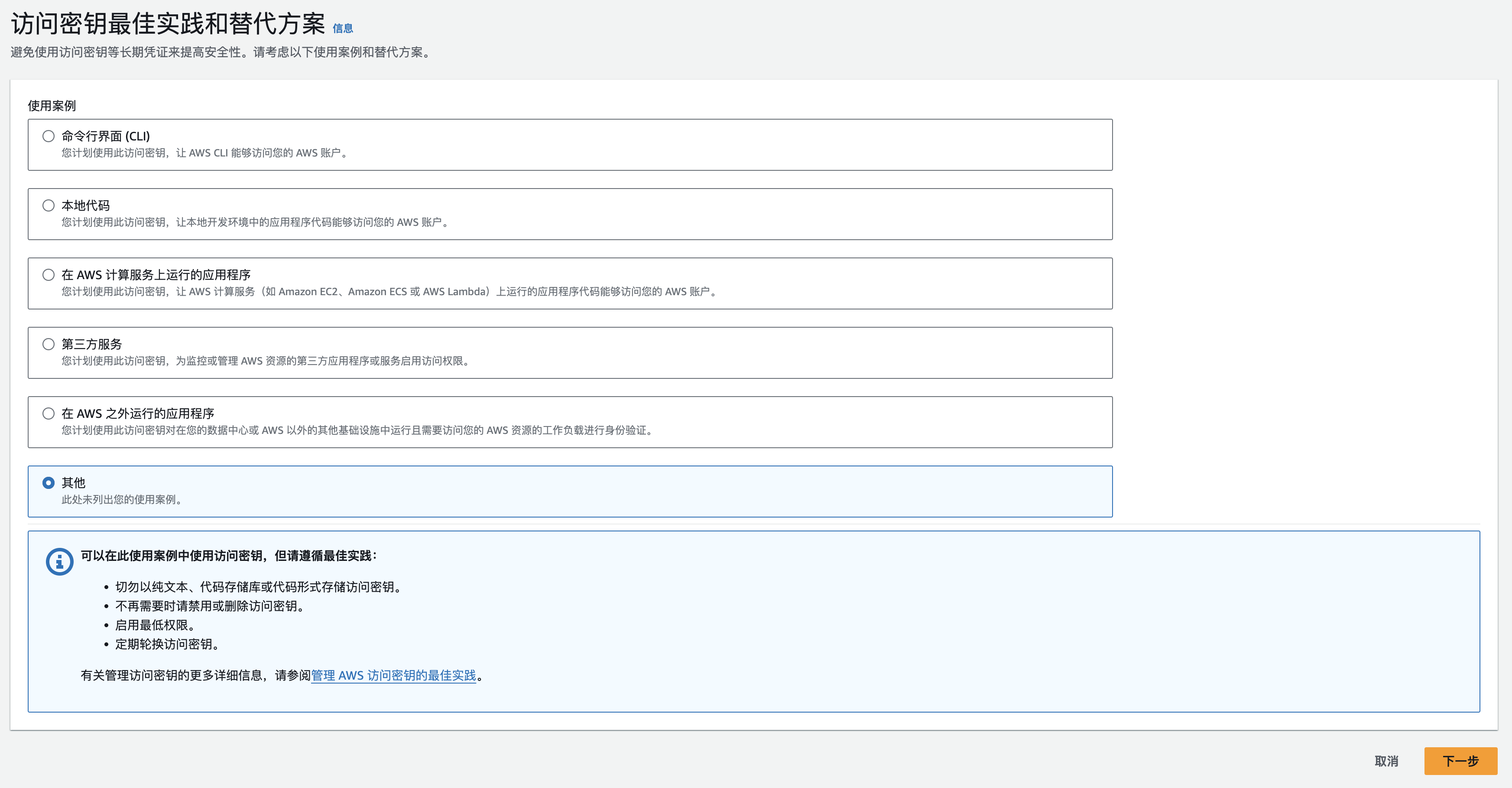
Task: Open the 信息 link beside the title
Action: coord(343,28)
